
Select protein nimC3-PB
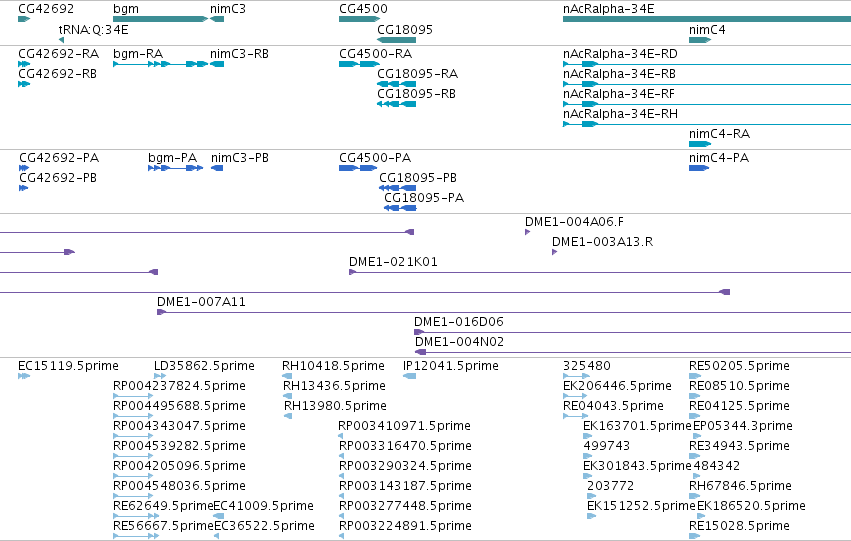point(240,158)
